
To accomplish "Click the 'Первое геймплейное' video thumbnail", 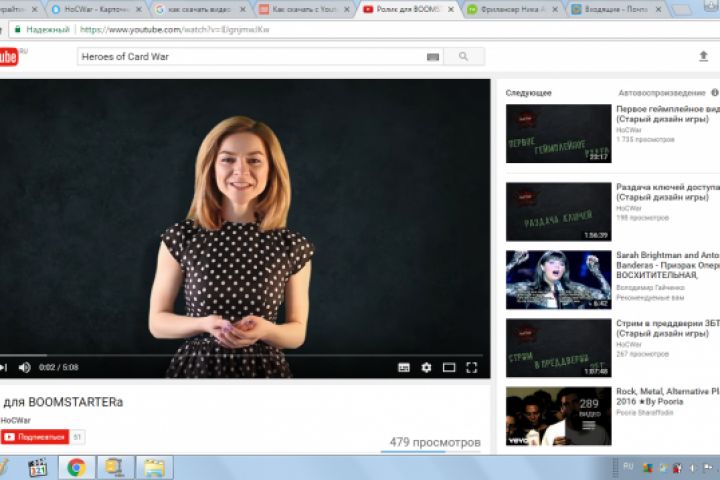I will coord(558,134).
